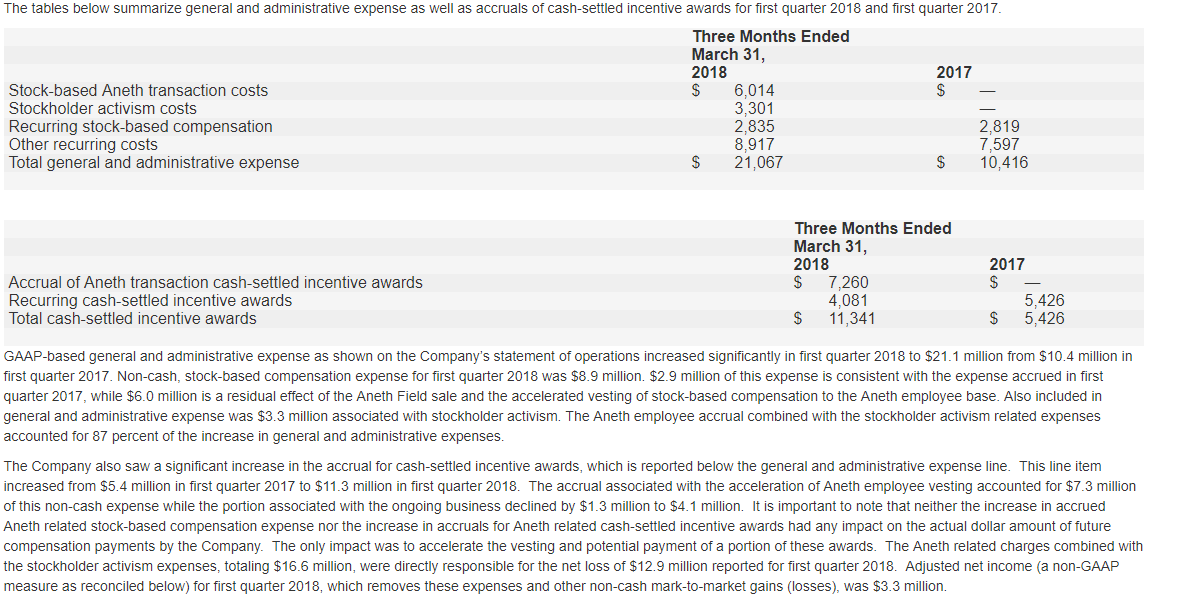Select the 'Stockholder activism costs' row label
The height and width of the screenshot is (603, 1185).
coord(103,109)
